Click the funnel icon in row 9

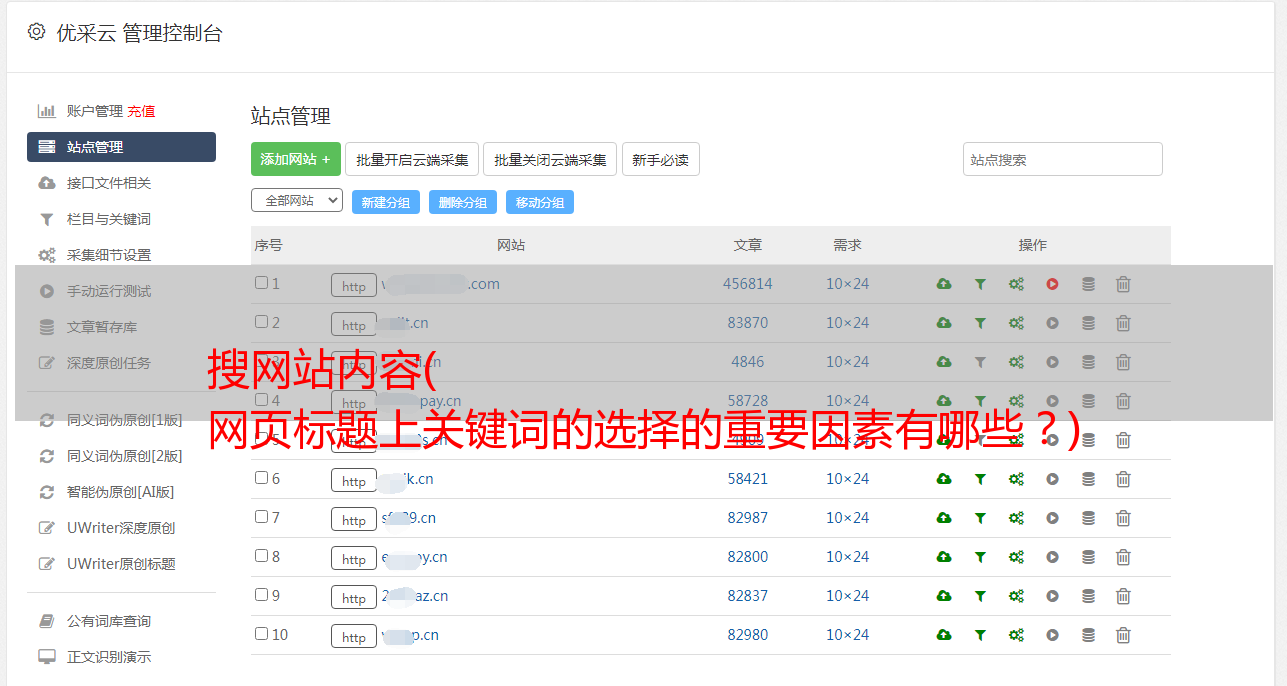980,596
